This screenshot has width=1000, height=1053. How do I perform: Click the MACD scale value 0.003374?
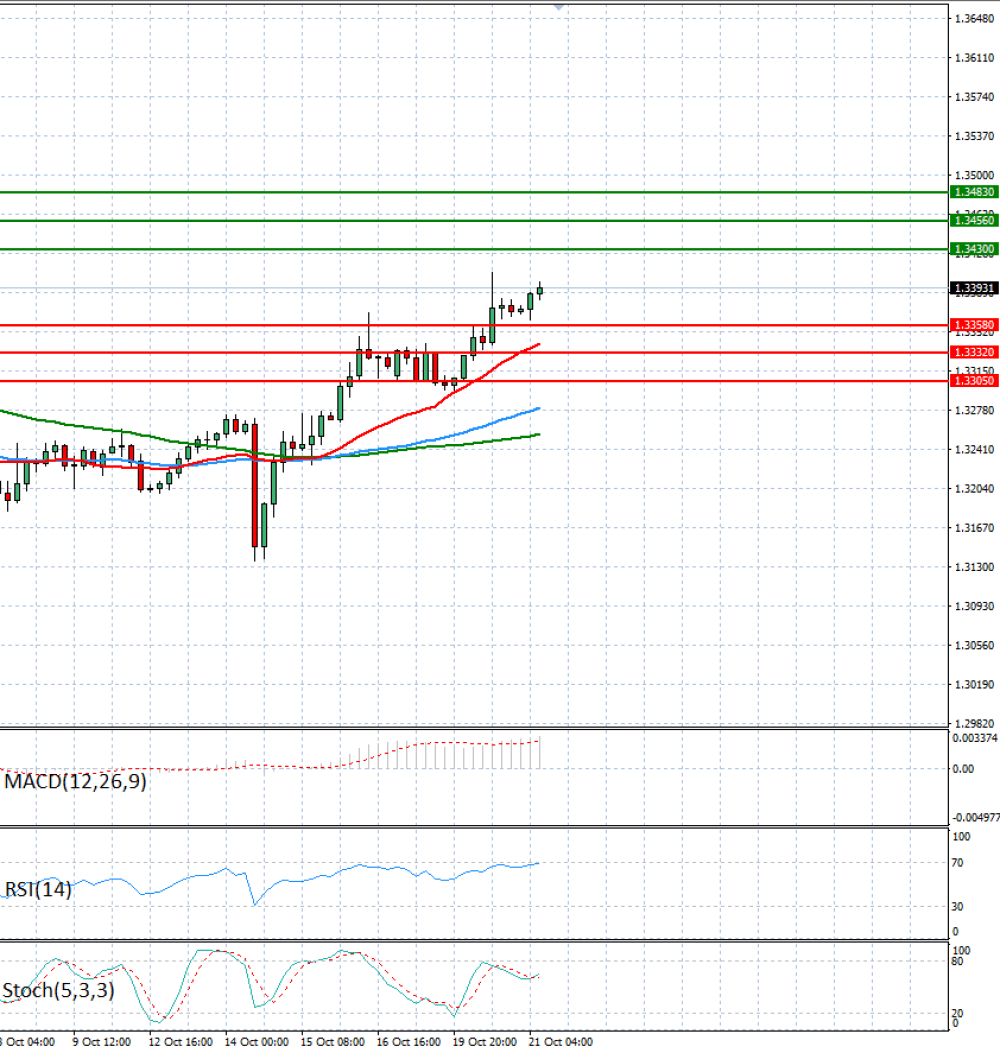tap(975, 738)
